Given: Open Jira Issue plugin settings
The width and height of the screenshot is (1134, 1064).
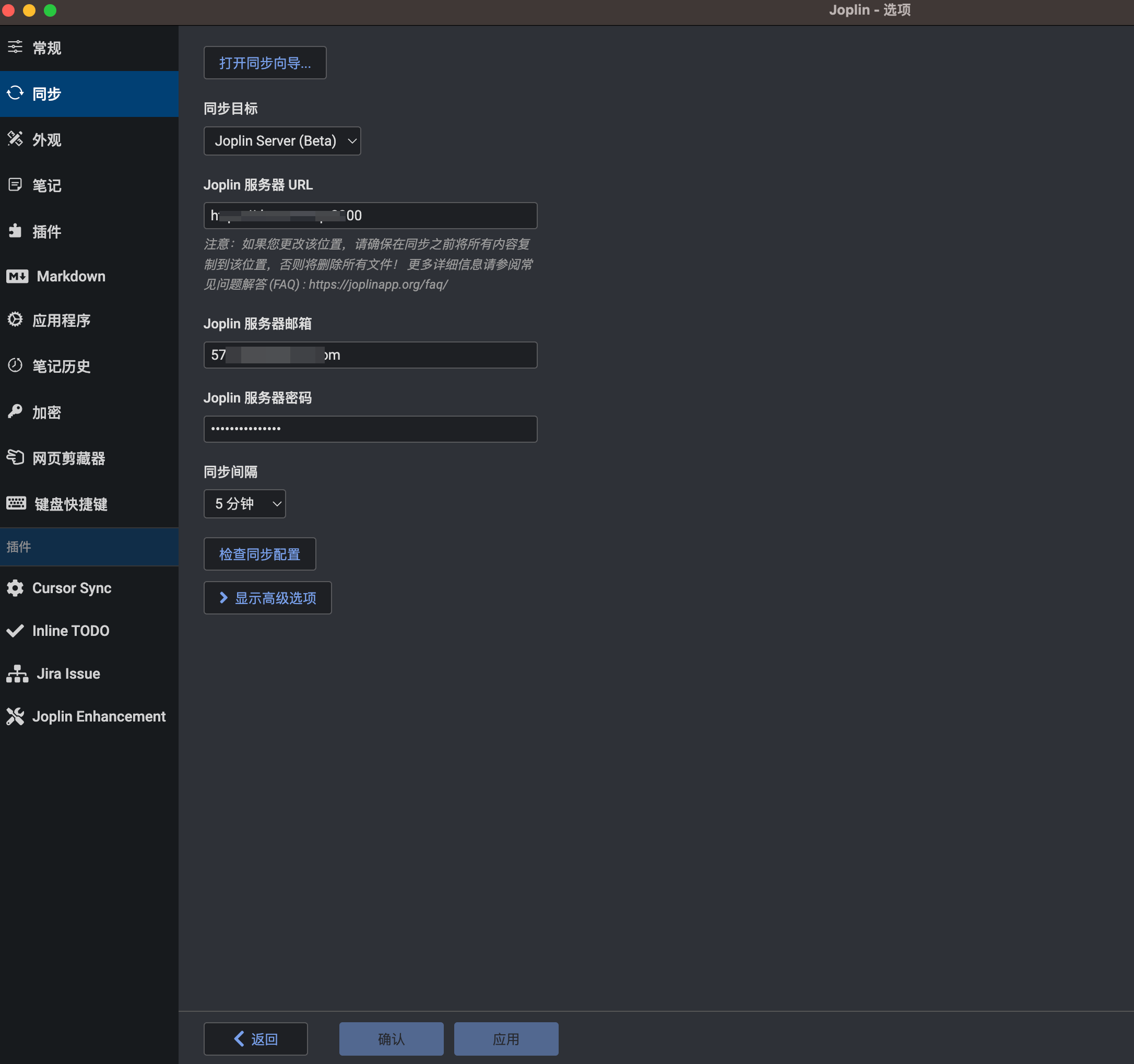Looking at the screenshot, I should coord(89,674).
